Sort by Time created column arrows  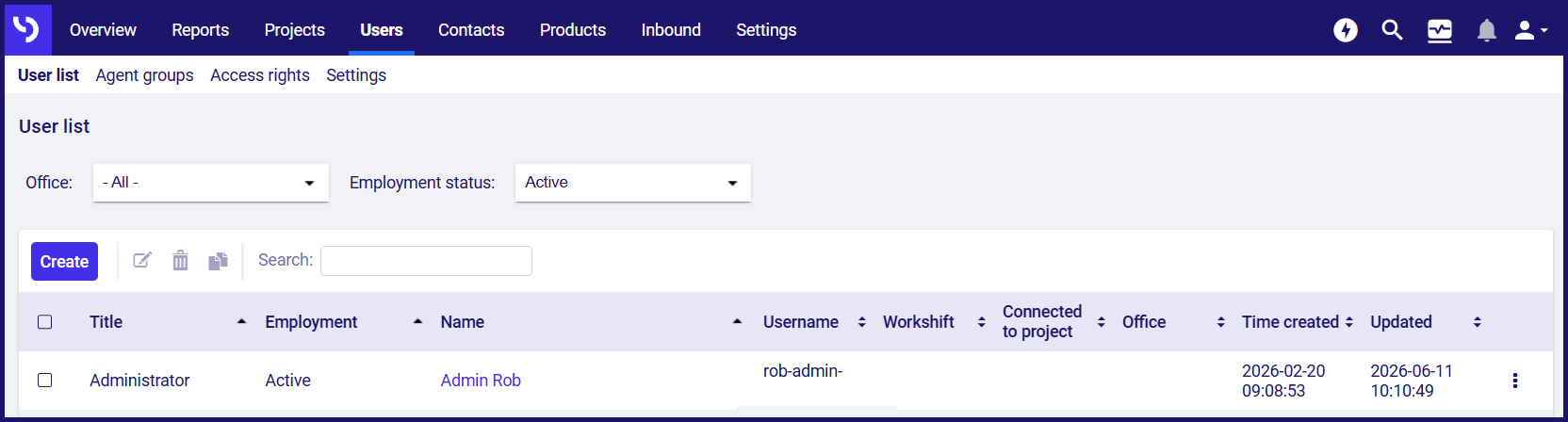click(1348, 322)
